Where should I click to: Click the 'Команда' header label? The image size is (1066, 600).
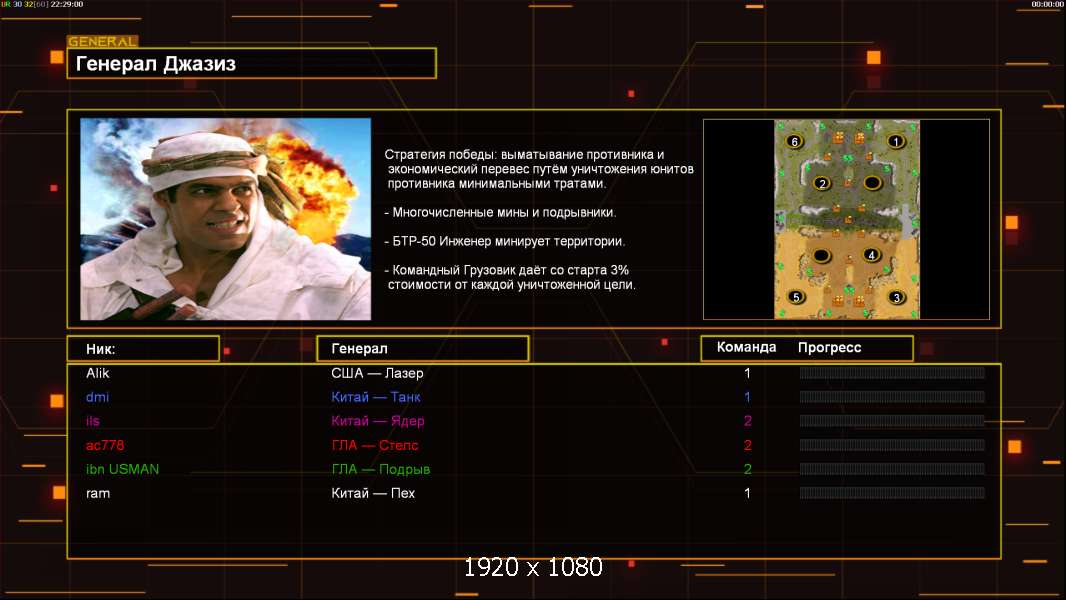tap(746, 347)
